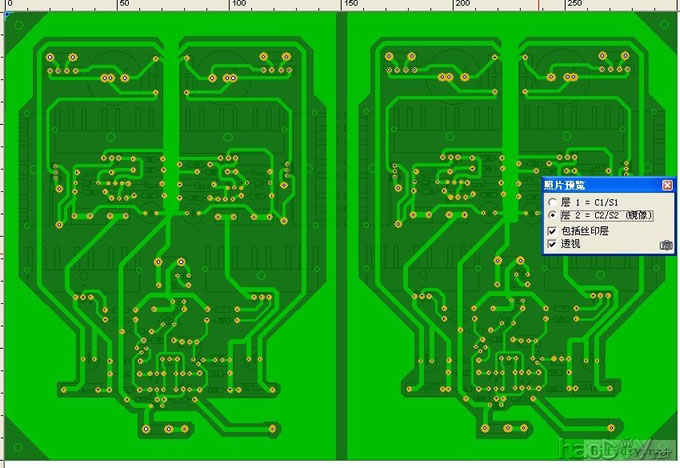Viewport: 680px width, 468px height.
Task: Click the 透视 label text
Action: tap(570, 244)
